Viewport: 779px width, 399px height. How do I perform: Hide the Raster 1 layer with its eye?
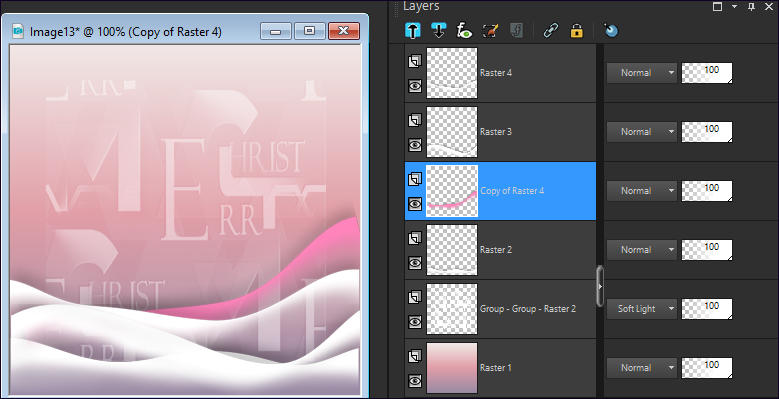[415, 381]
